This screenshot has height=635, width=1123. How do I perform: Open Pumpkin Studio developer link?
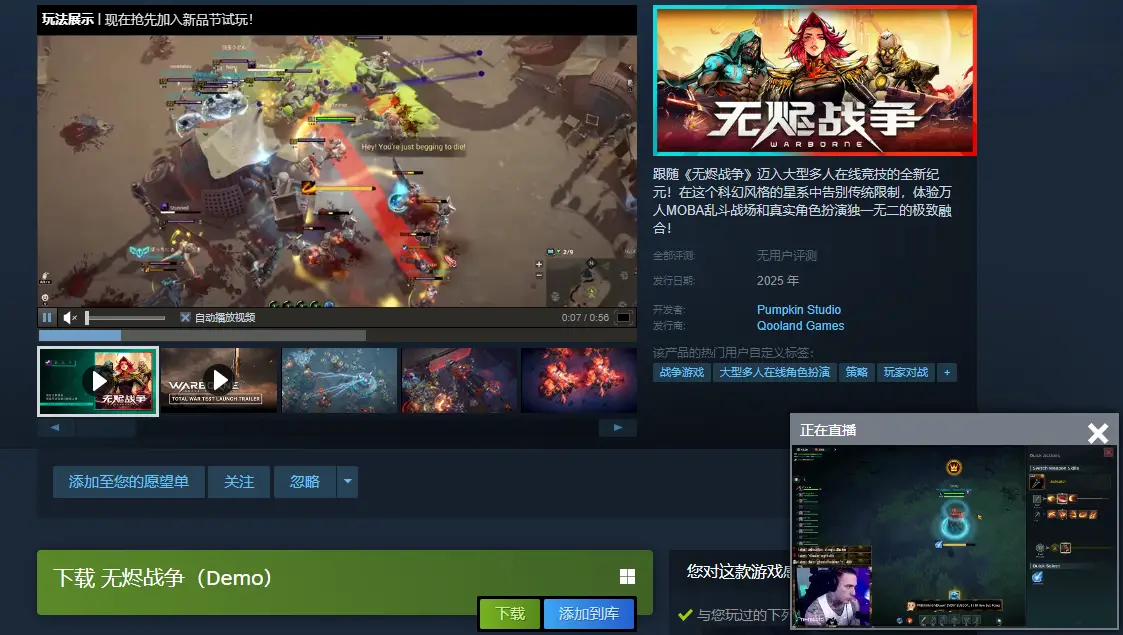click(x=799, y=309)
